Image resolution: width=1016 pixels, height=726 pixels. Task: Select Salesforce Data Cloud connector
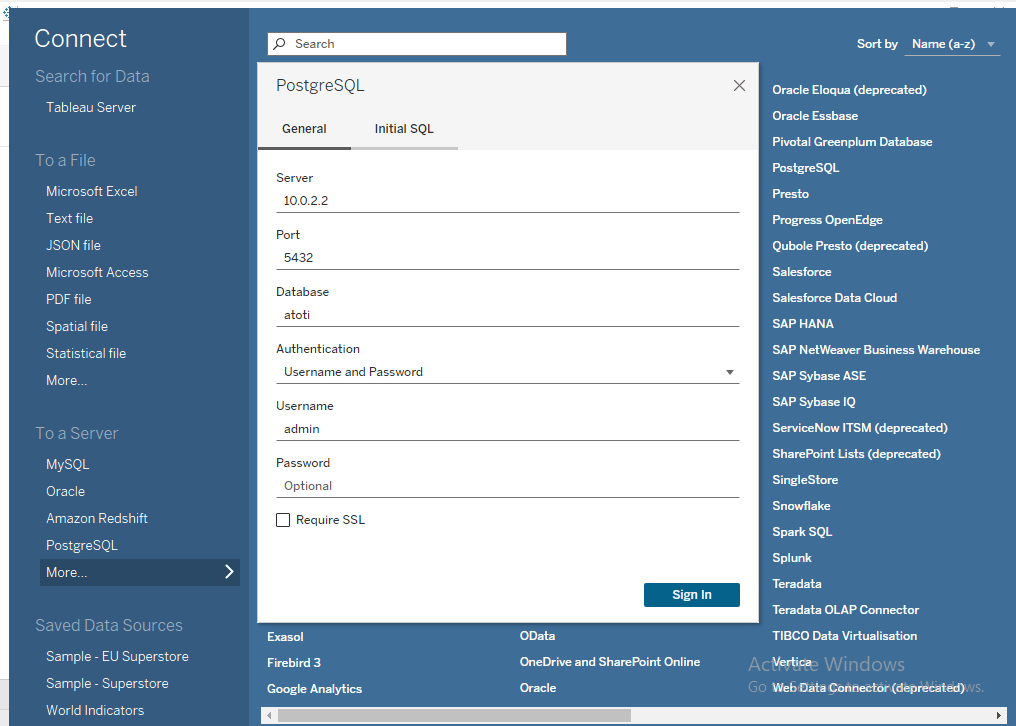pyautogui.click(x=834, y=298)
